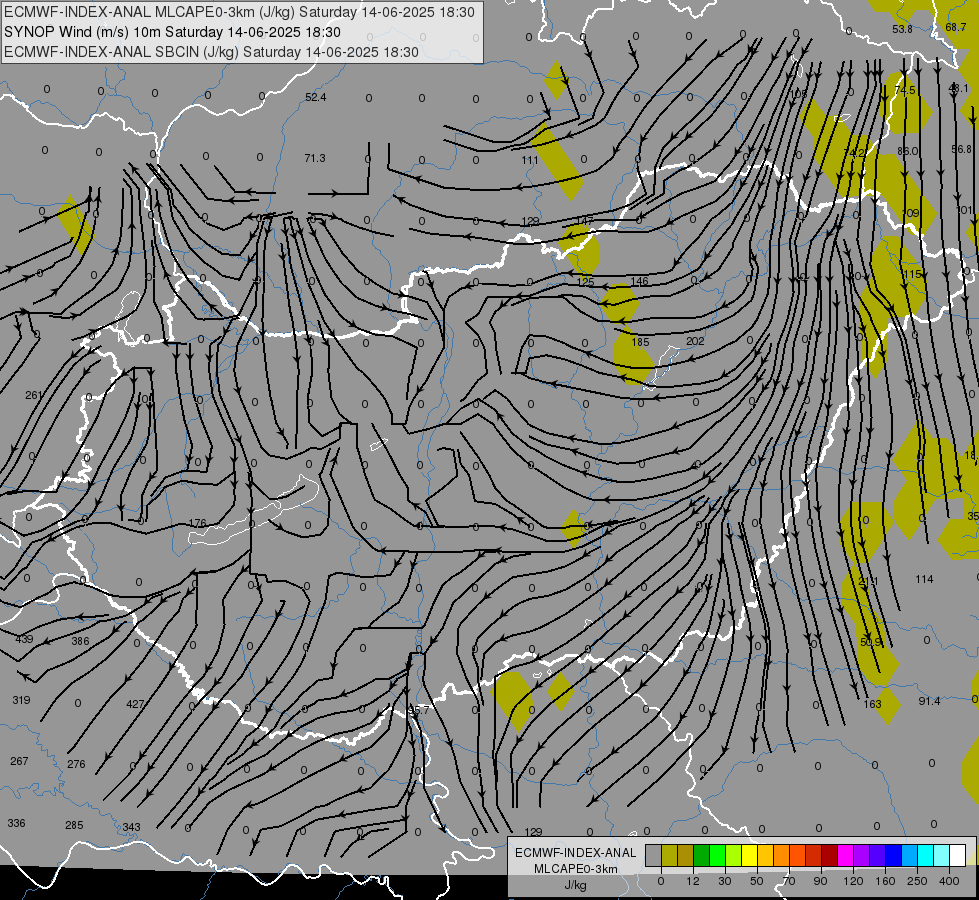Click the map value 68.7
Viewport: 979px width, 900px height.
coord(956,27)
